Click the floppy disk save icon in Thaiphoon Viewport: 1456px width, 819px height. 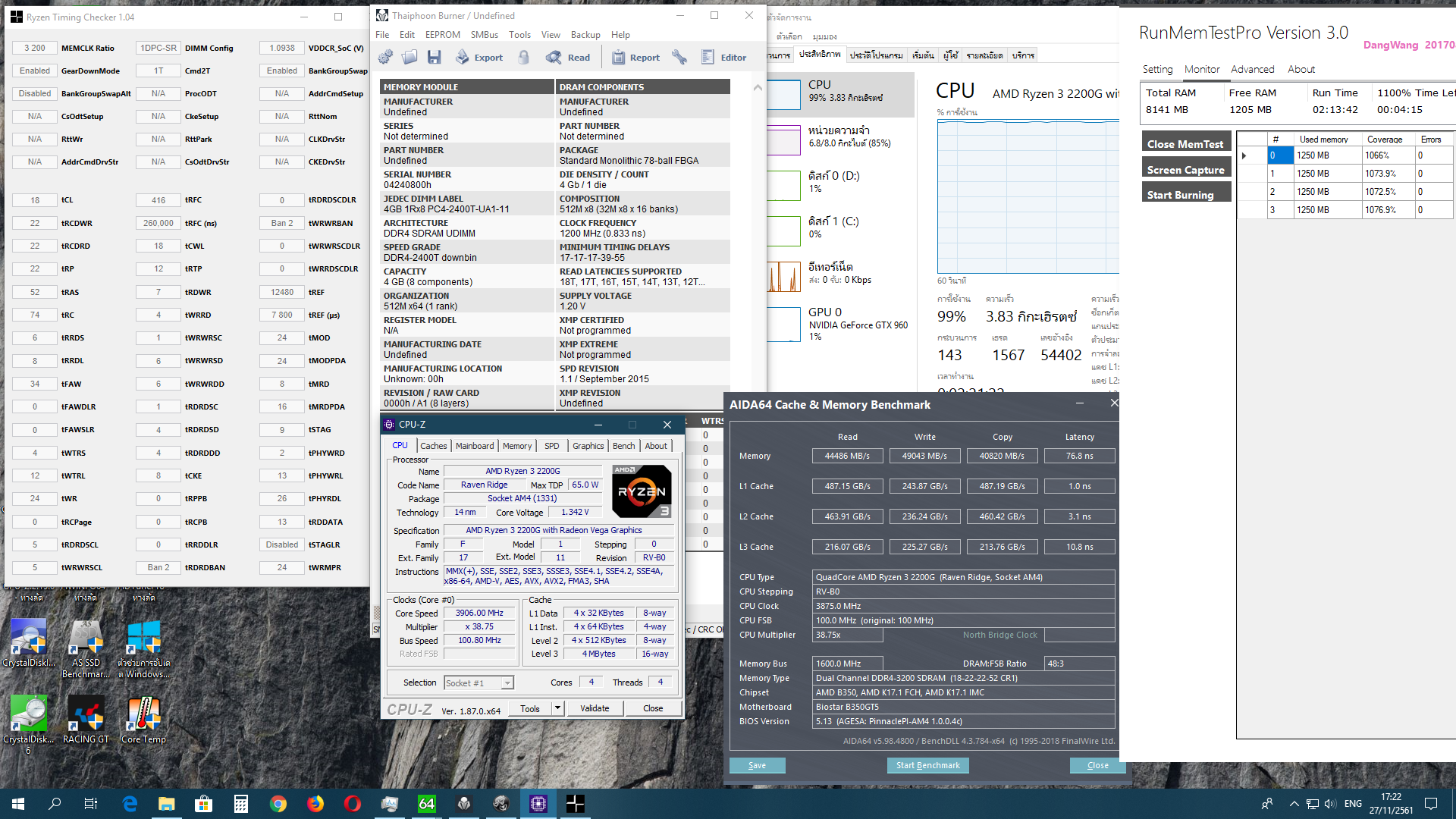[x=434, y=57]
